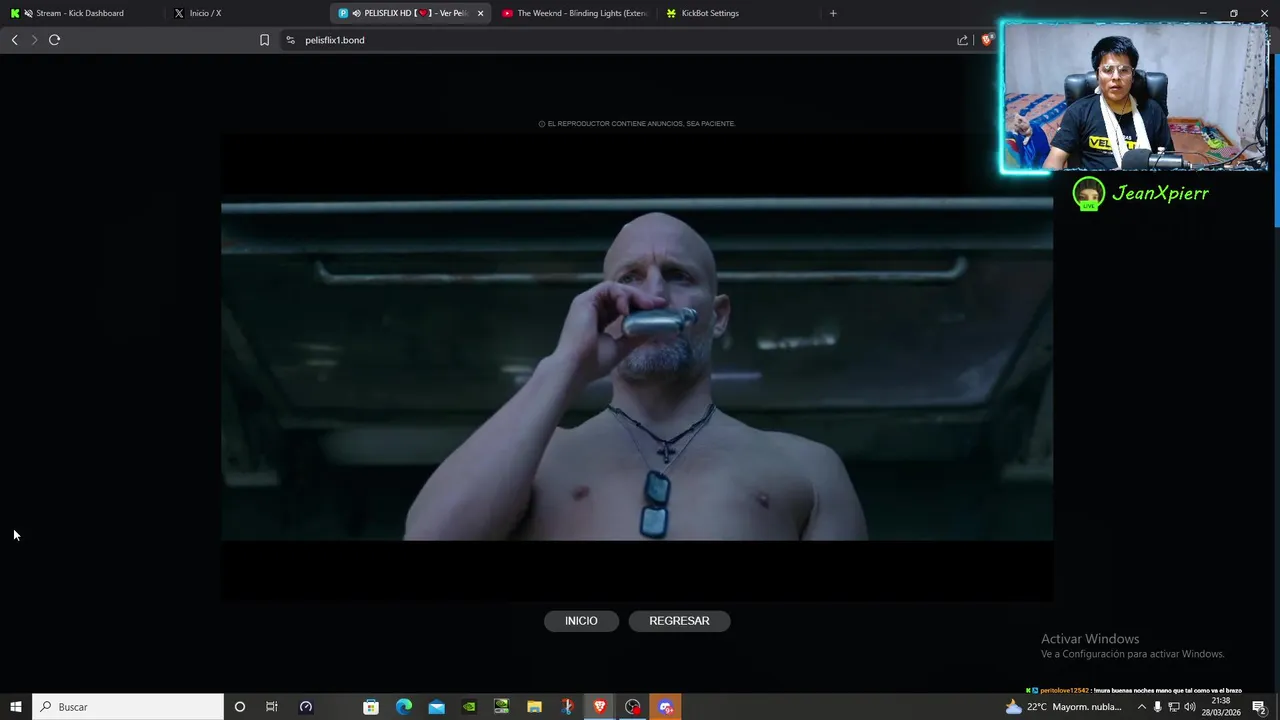This screenshot has width=1280, height=720.
Task: Open Brave Shields lion icon
Action: point(987,40)
